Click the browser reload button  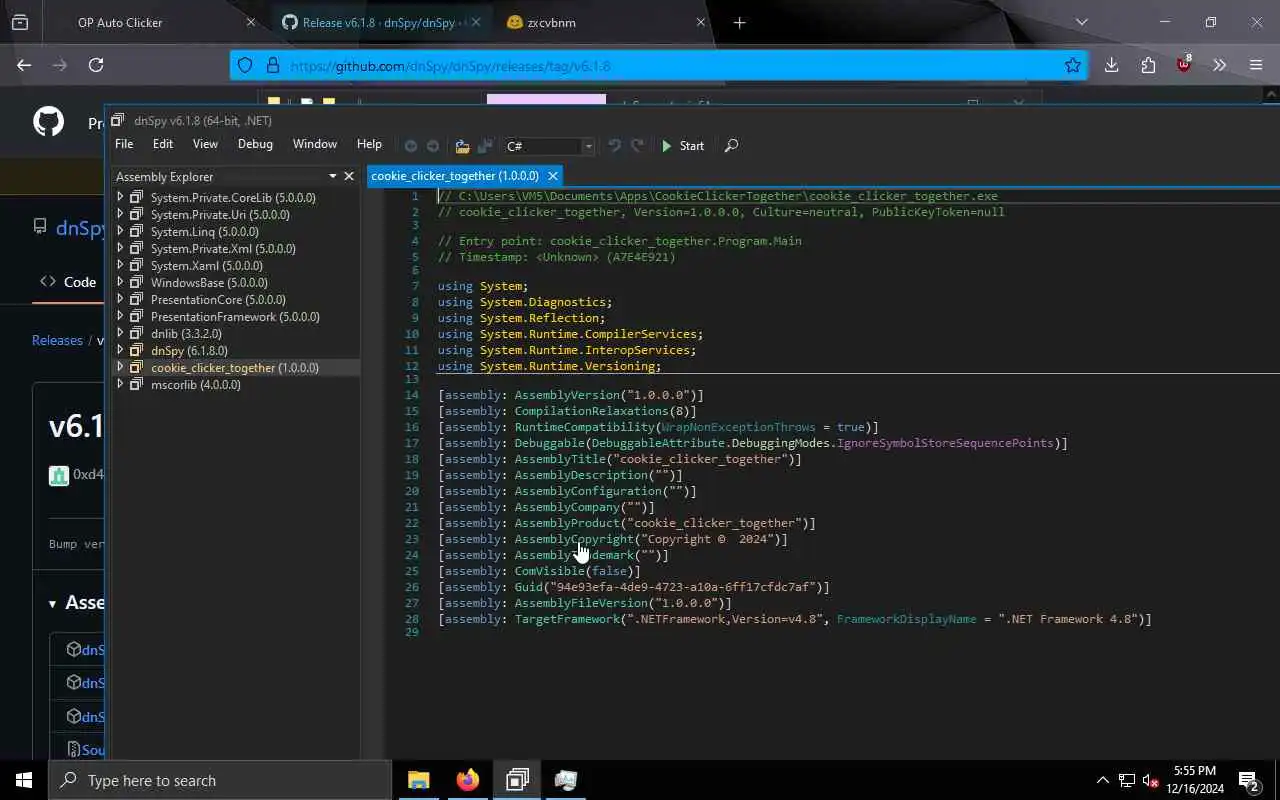96,65
